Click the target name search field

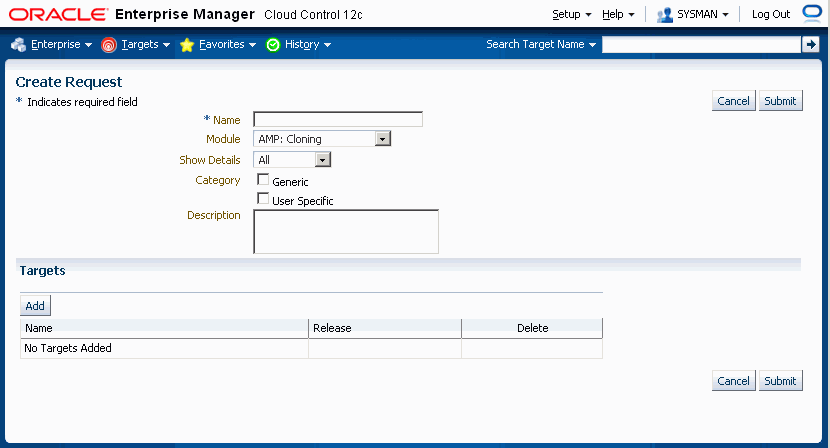(701, 44)
